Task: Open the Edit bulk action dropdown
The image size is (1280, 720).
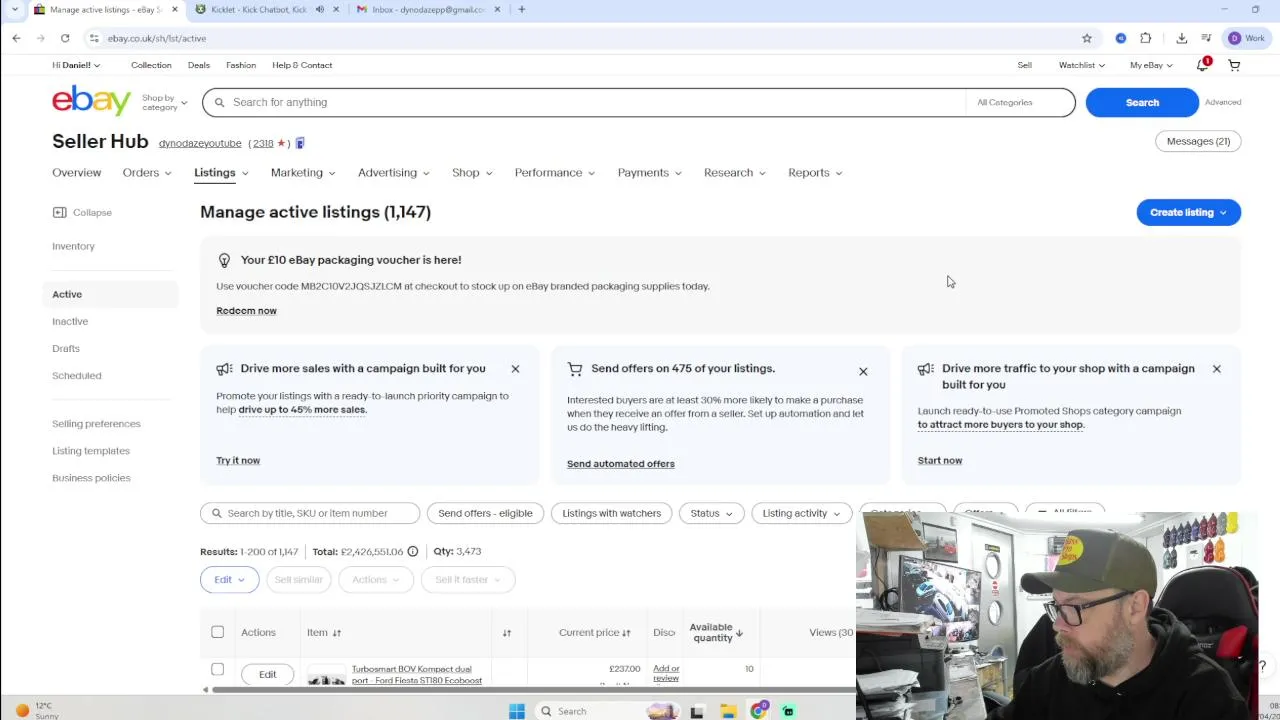Action: tap(229, 579)
